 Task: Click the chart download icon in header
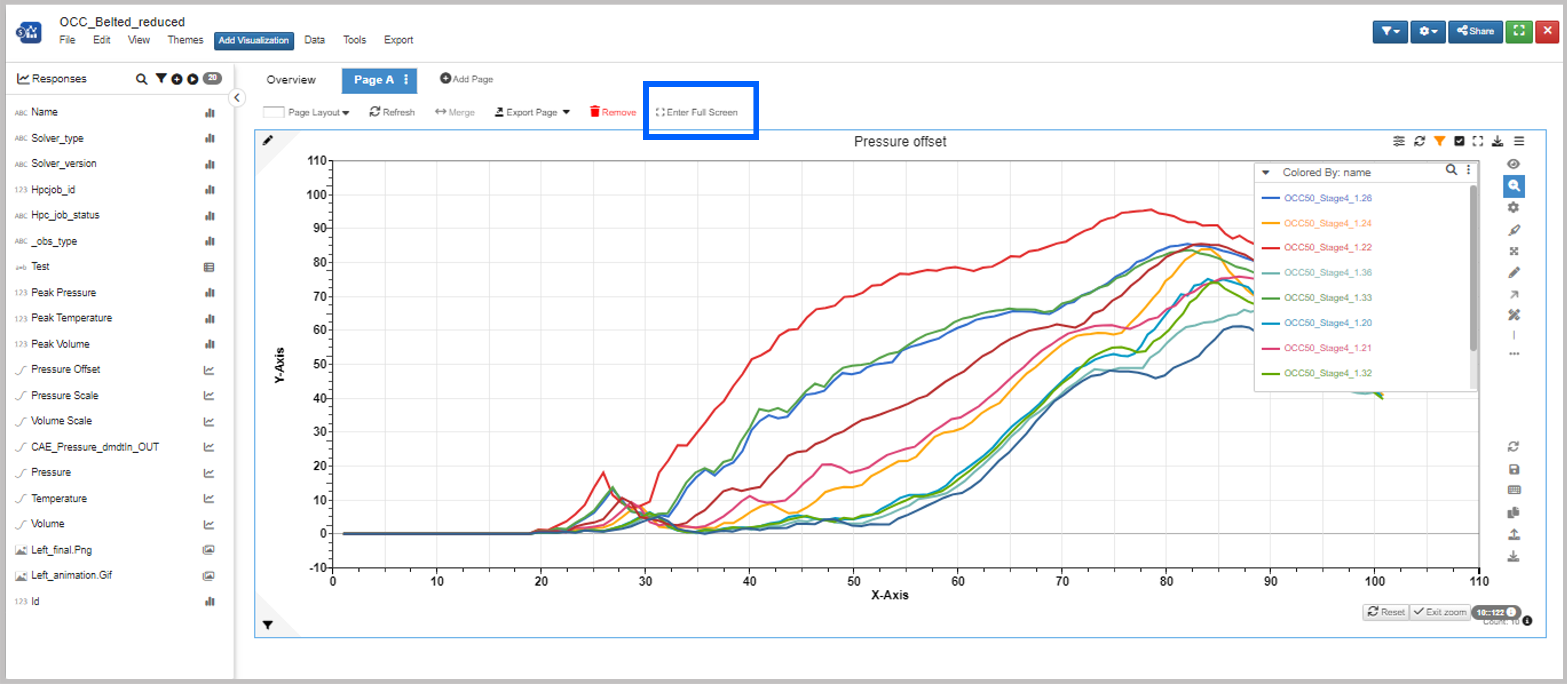click(1497, 141)
